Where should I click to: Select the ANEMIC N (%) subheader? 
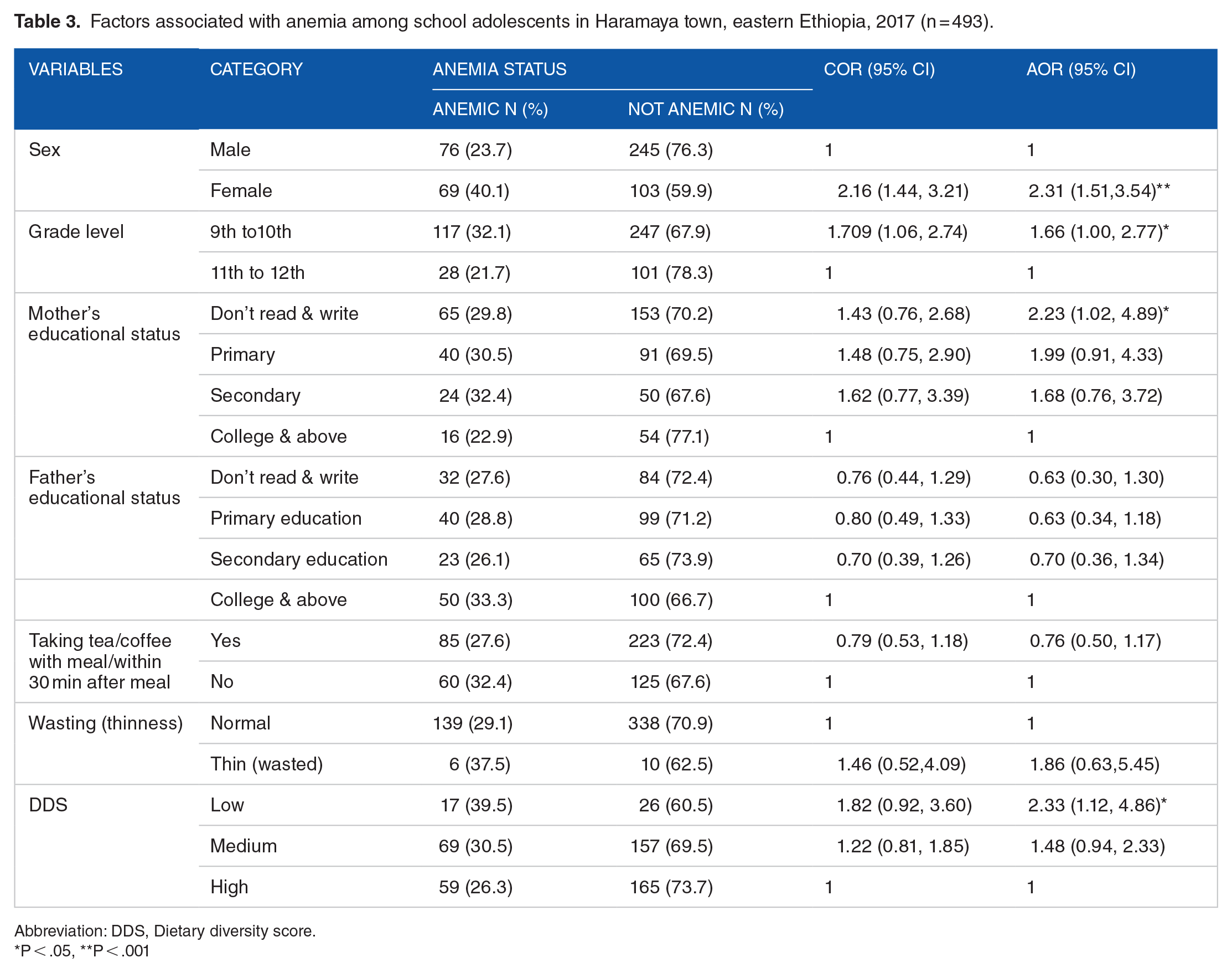[490, 109]
